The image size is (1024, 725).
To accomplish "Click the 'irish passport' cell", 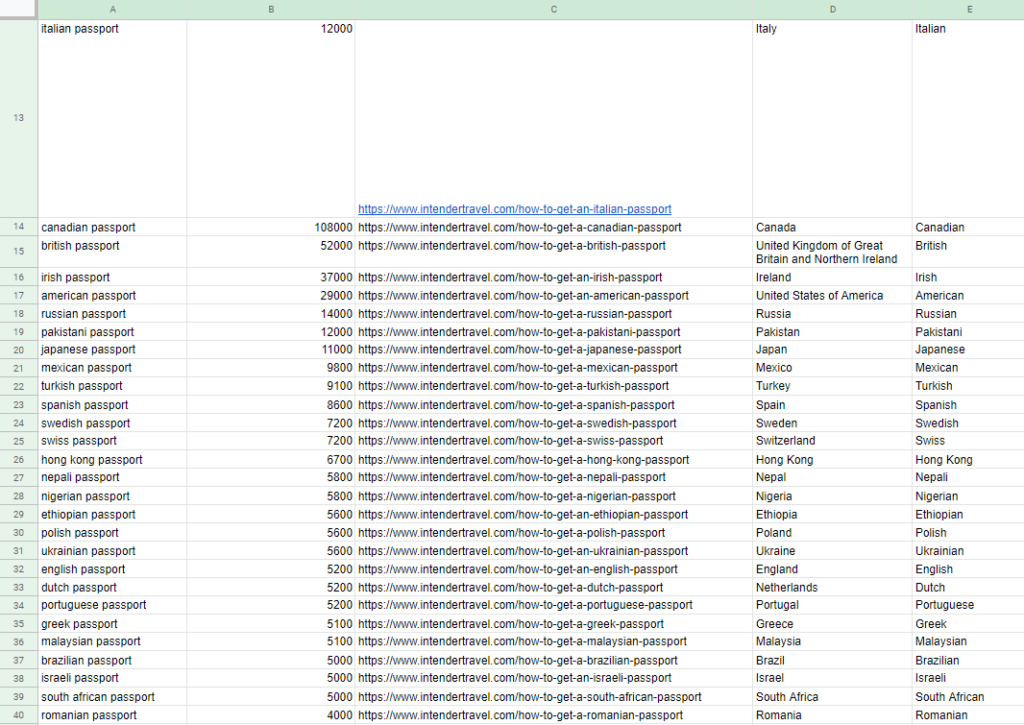I will click(x=112, y=277).
